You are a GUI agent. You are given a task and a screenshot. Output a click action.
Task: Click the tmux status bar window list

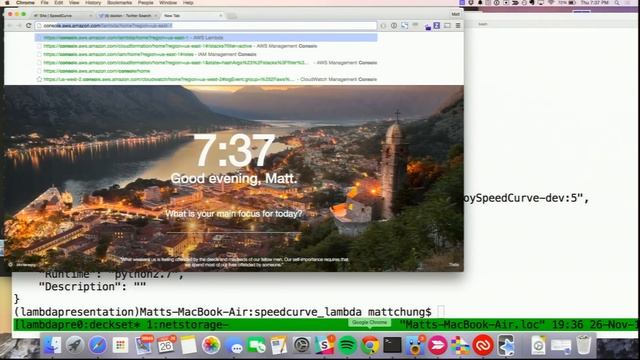[122, 325]
